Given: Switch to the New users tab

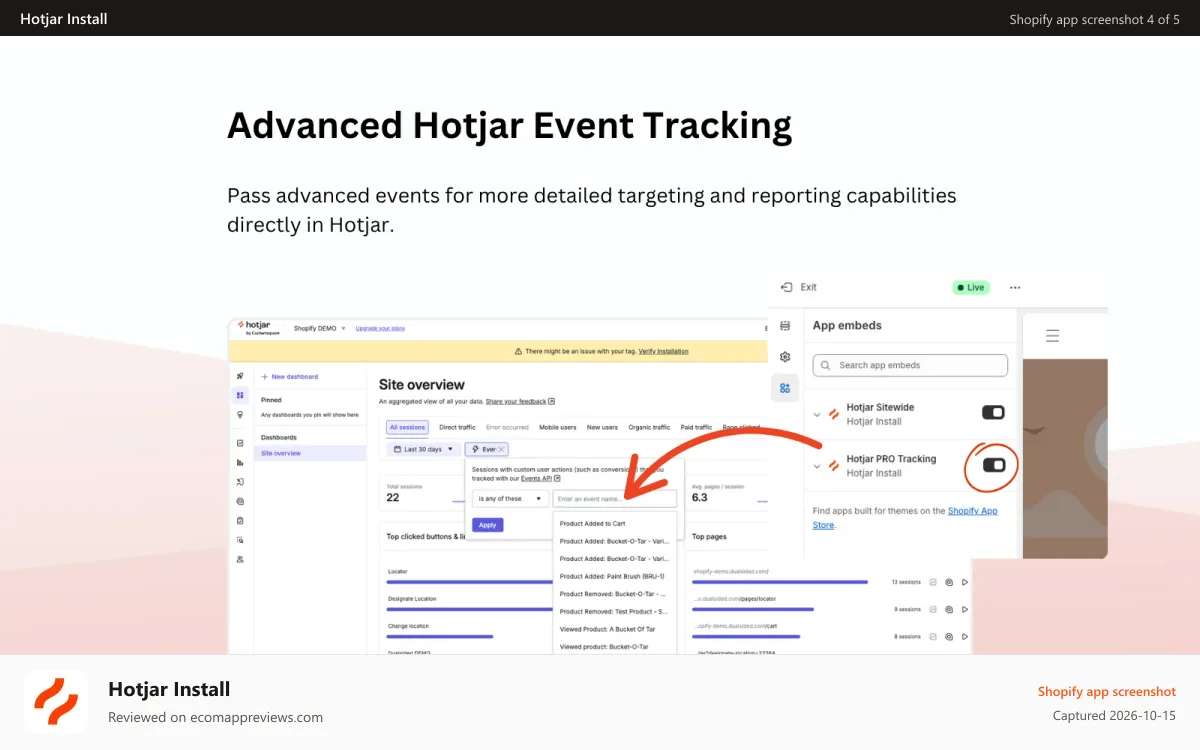Looking at the screenshot, I should (602, 427).
